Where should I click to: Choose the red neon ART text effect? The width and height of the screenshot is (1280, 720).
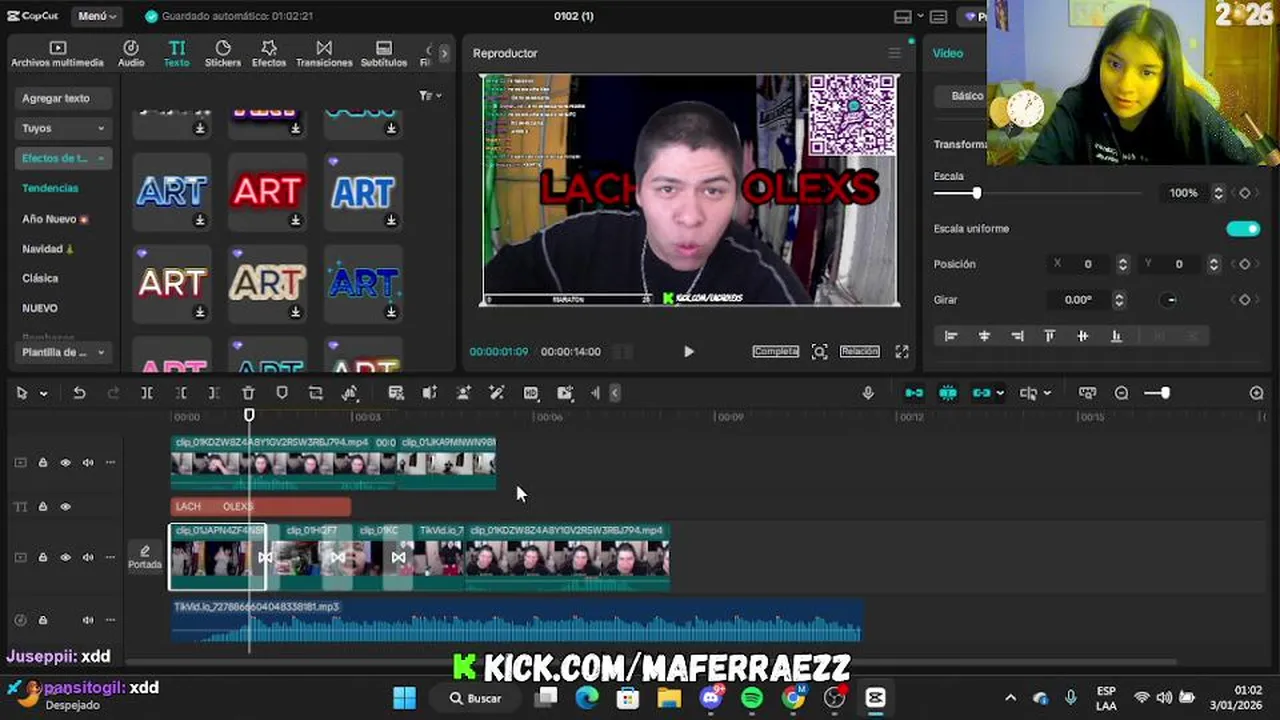267,191
